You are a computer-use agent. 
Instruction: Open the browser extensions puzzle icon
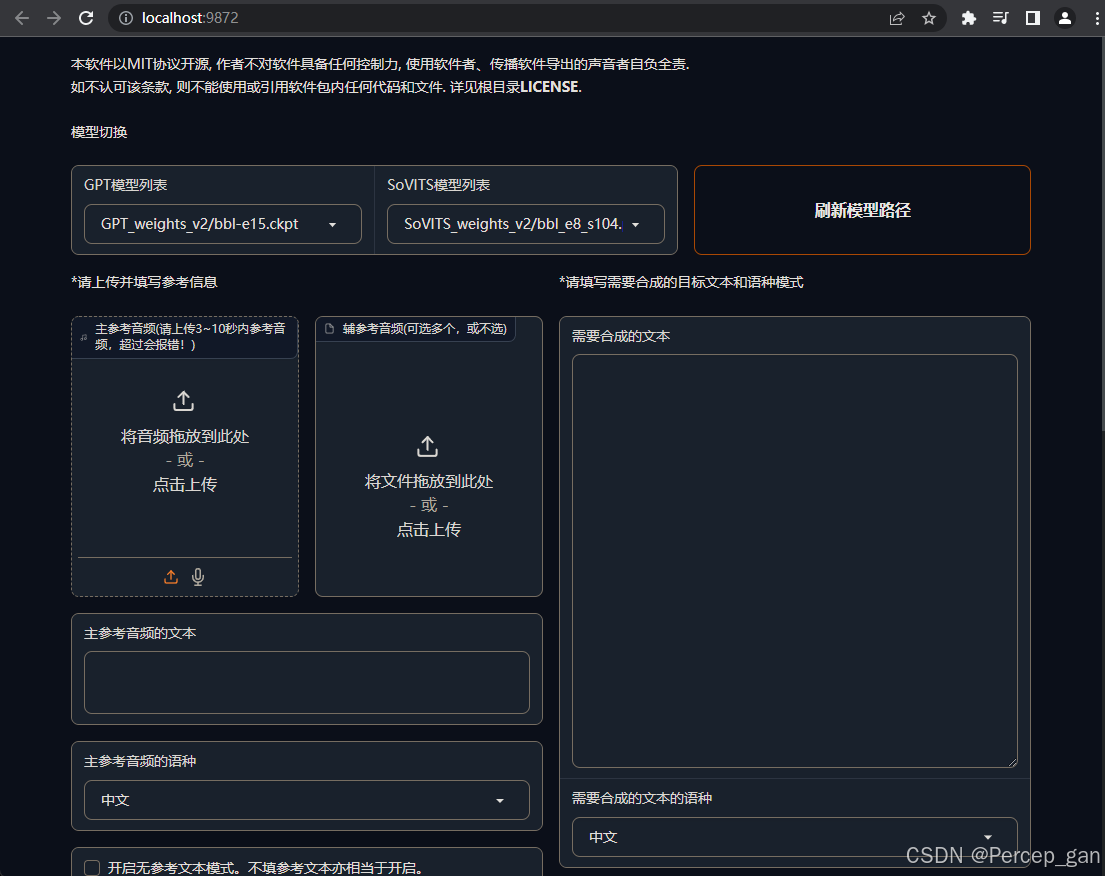point(968,18)
